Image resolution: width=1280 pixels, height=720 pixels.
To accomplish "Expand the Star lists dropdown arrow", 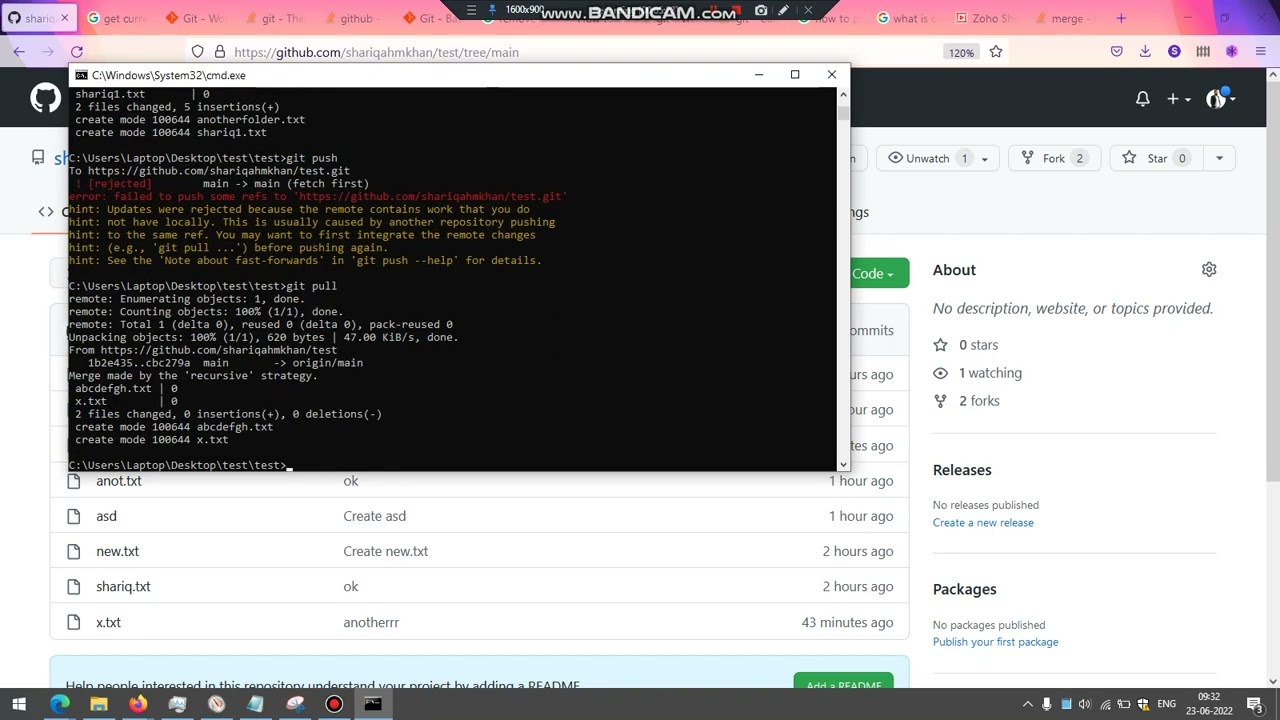I will tap(1219, 158).
